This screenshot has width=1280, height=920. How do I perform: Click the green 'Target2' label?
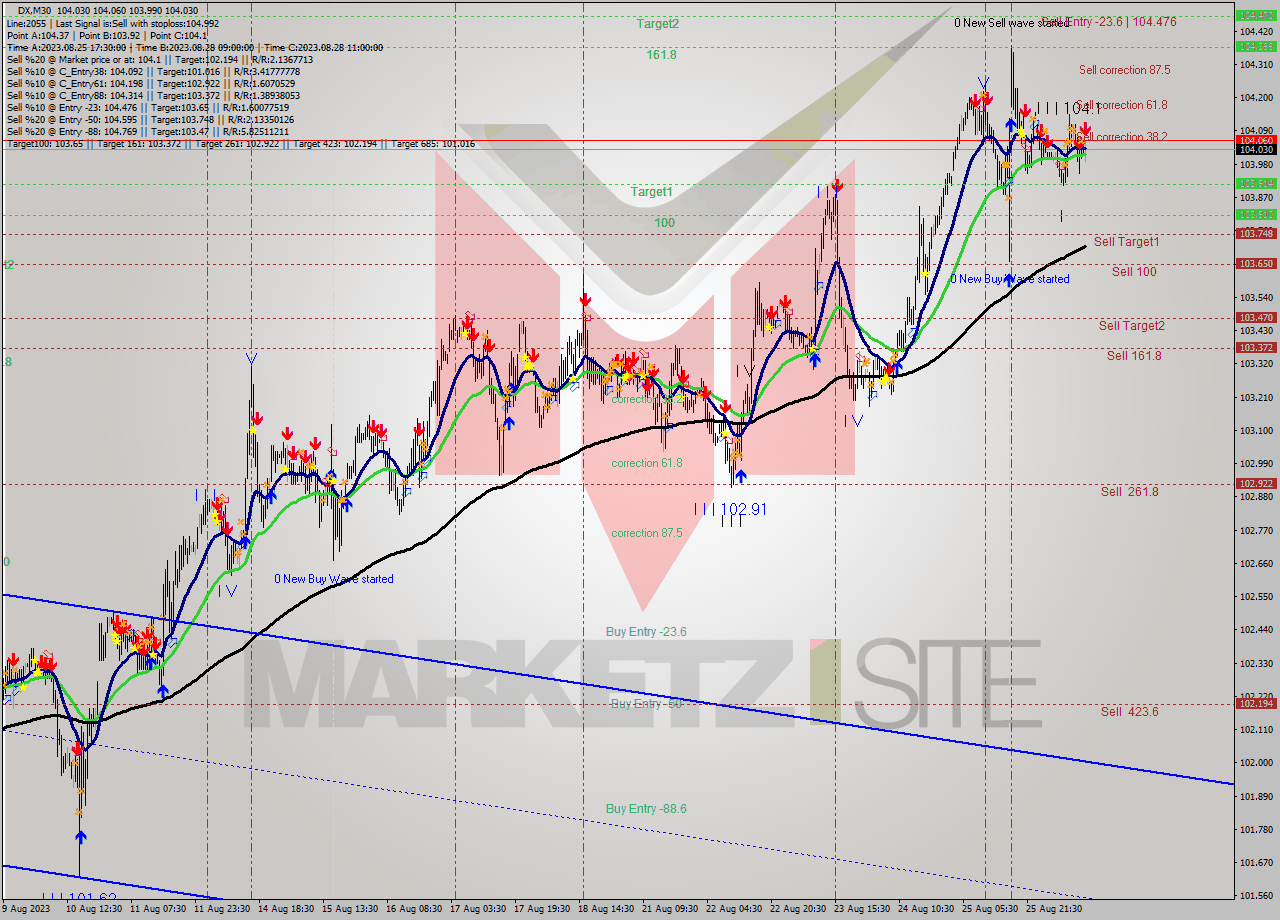658,24
